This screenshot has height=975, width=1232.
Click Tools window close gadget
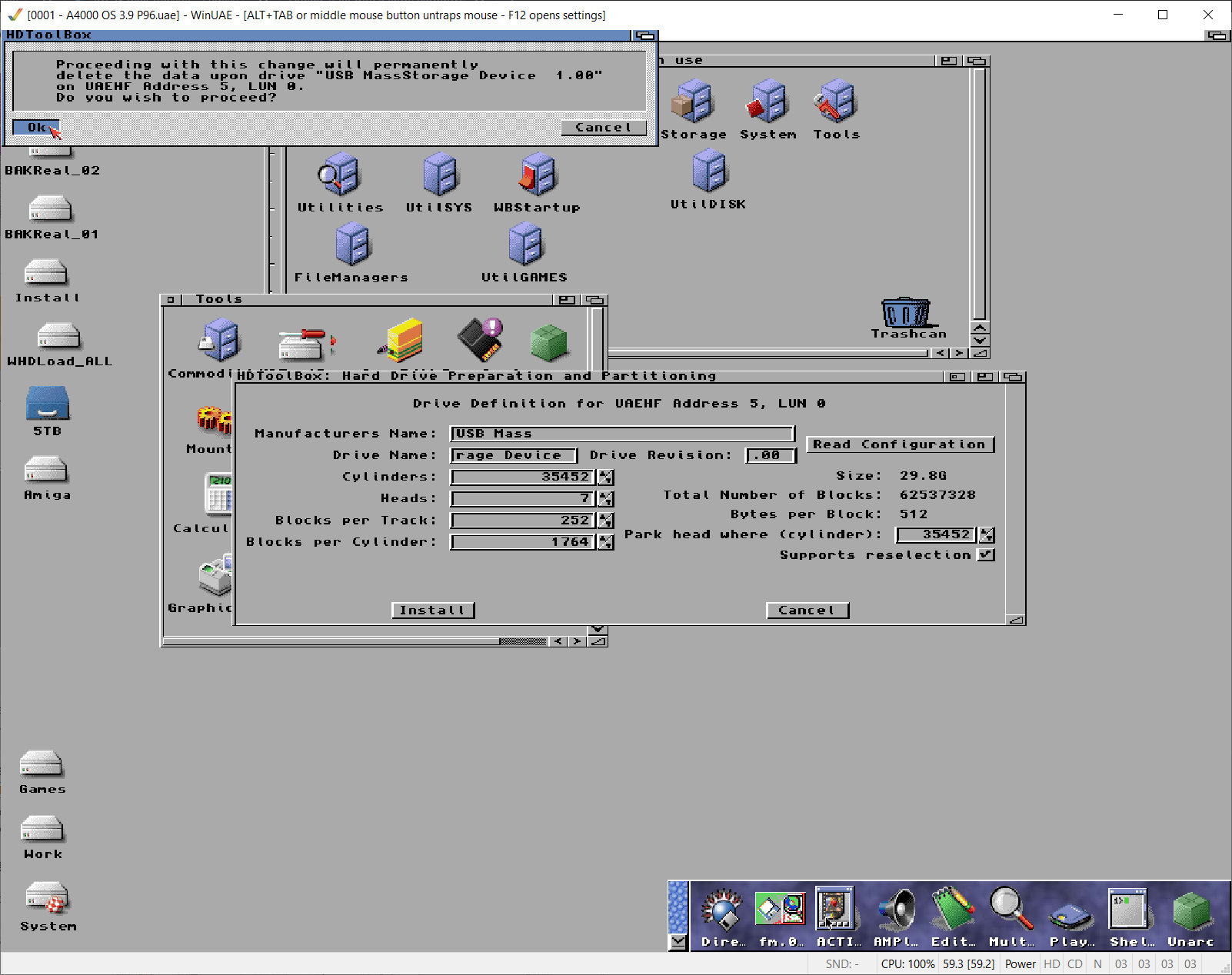click(170, 300)
